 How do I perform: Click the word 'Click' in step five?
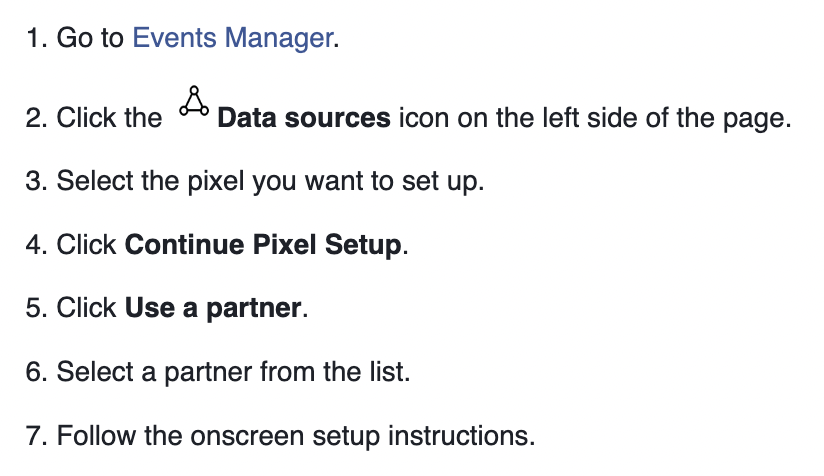tap(86, 308)
